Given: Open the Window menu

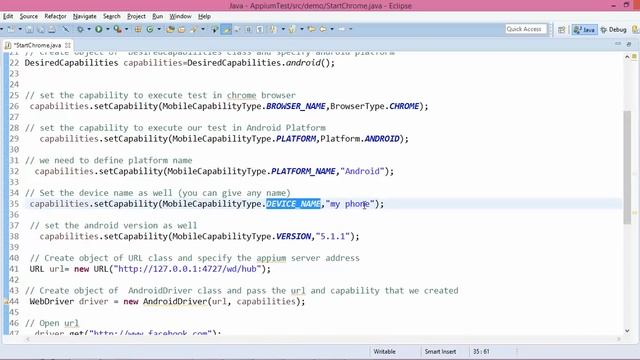Looking at the screenshot, I should tap(180, 16).
